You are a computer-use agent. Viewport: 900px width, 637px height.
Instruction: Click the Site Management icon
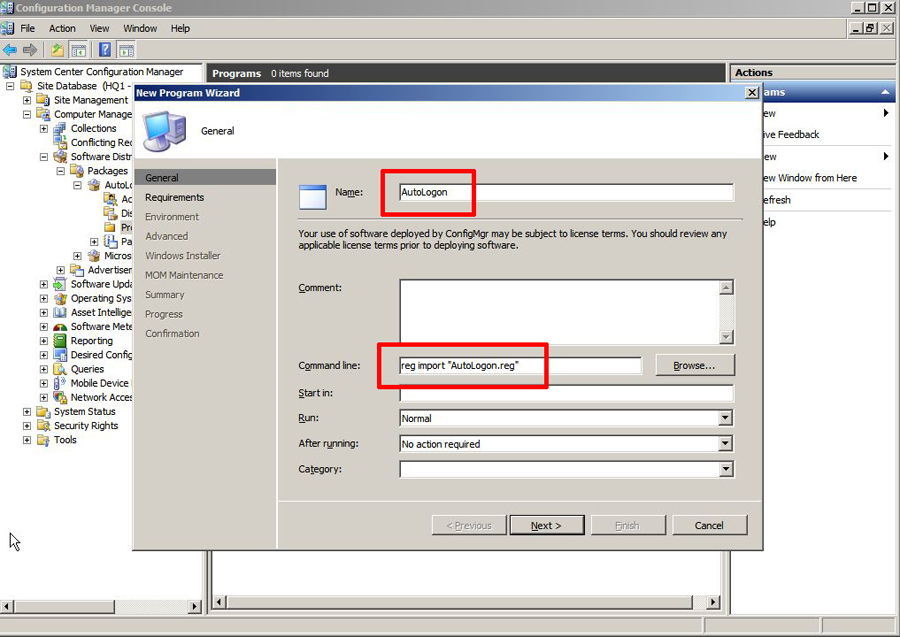(x=43, y=100)
